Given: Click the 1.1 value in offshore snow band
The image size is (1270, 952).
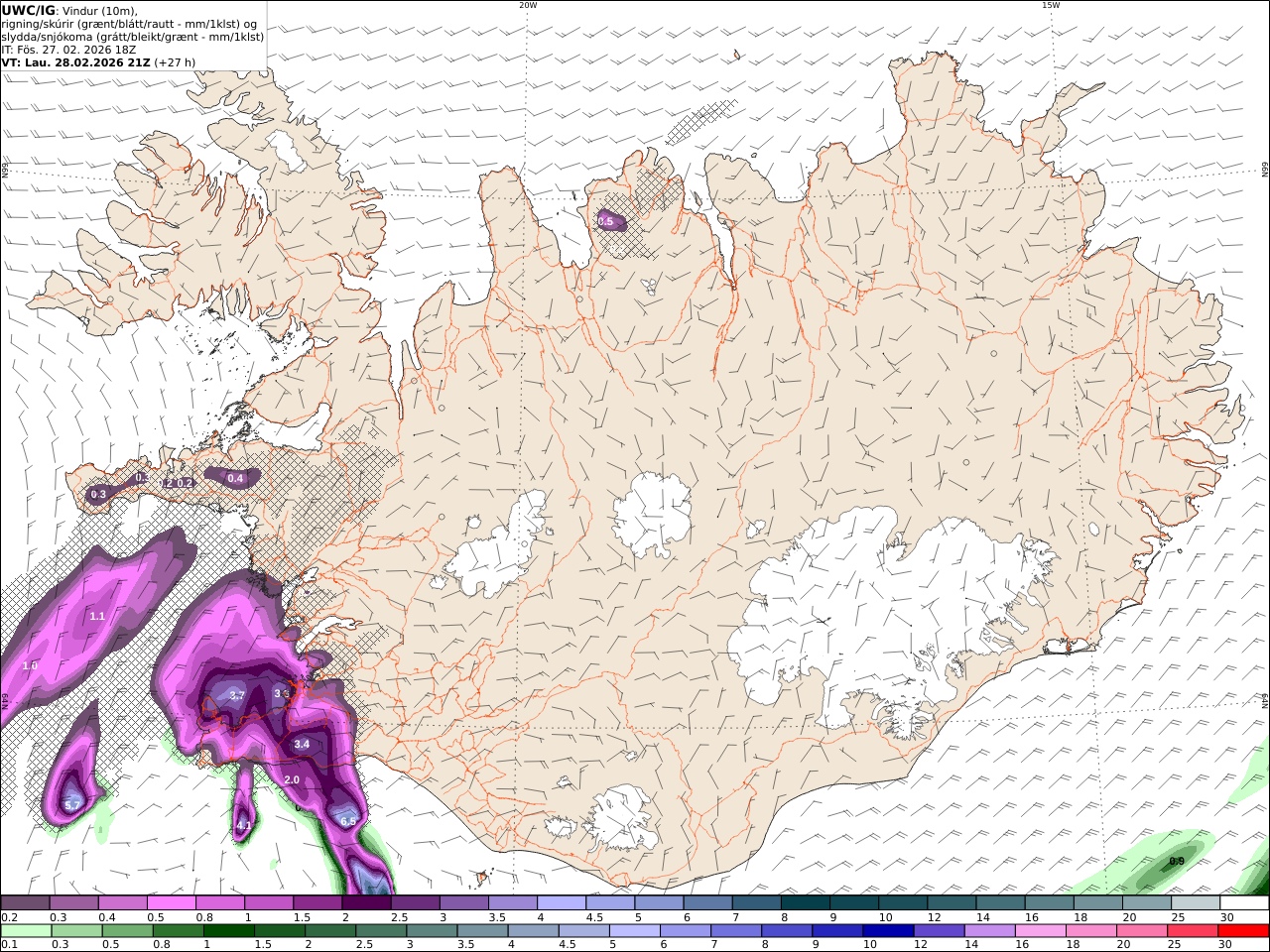Looking at the screenshot, I should coord(97,616).
